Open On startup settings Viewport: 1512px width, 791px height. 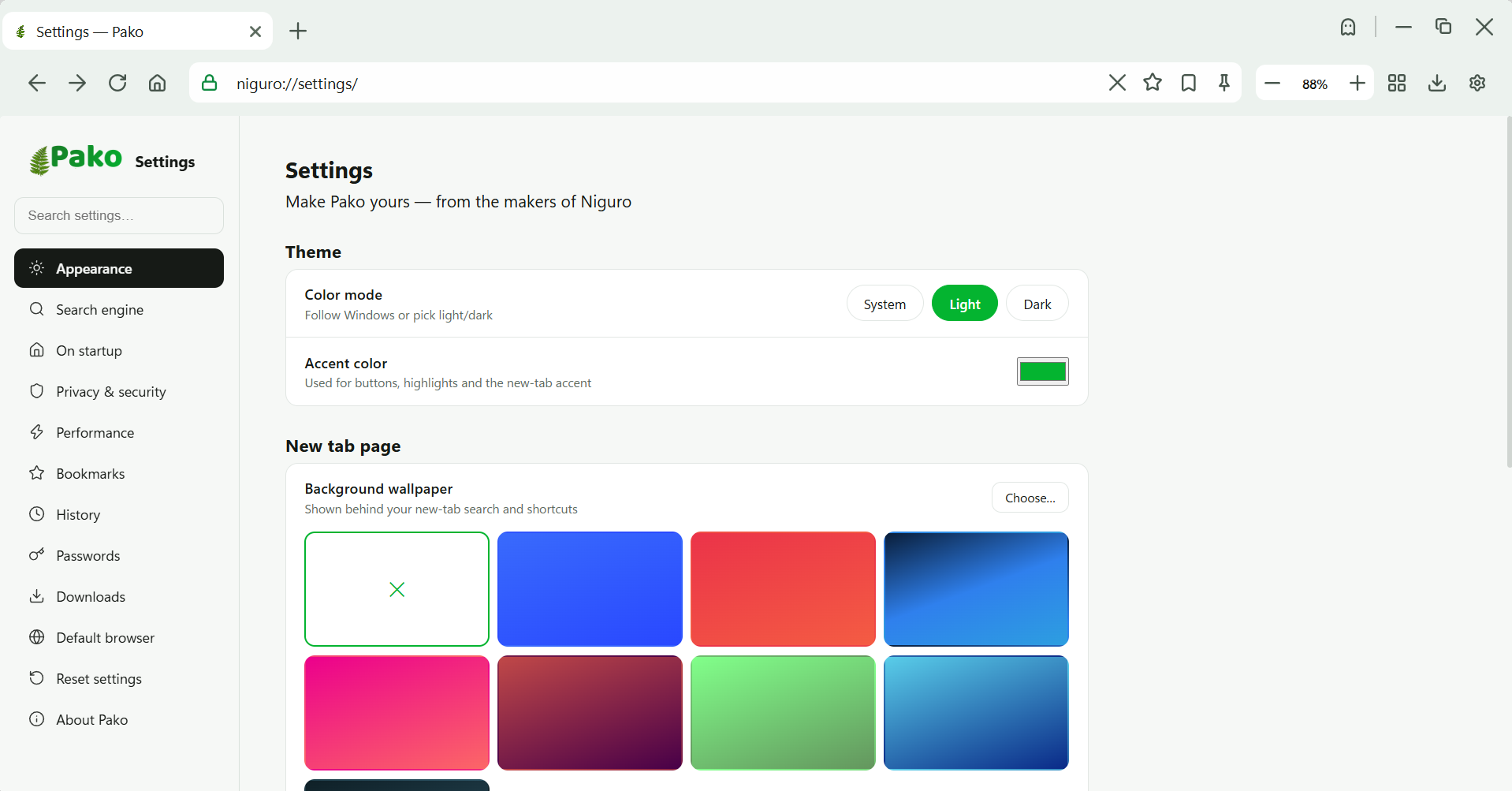(x=119, y=350)
